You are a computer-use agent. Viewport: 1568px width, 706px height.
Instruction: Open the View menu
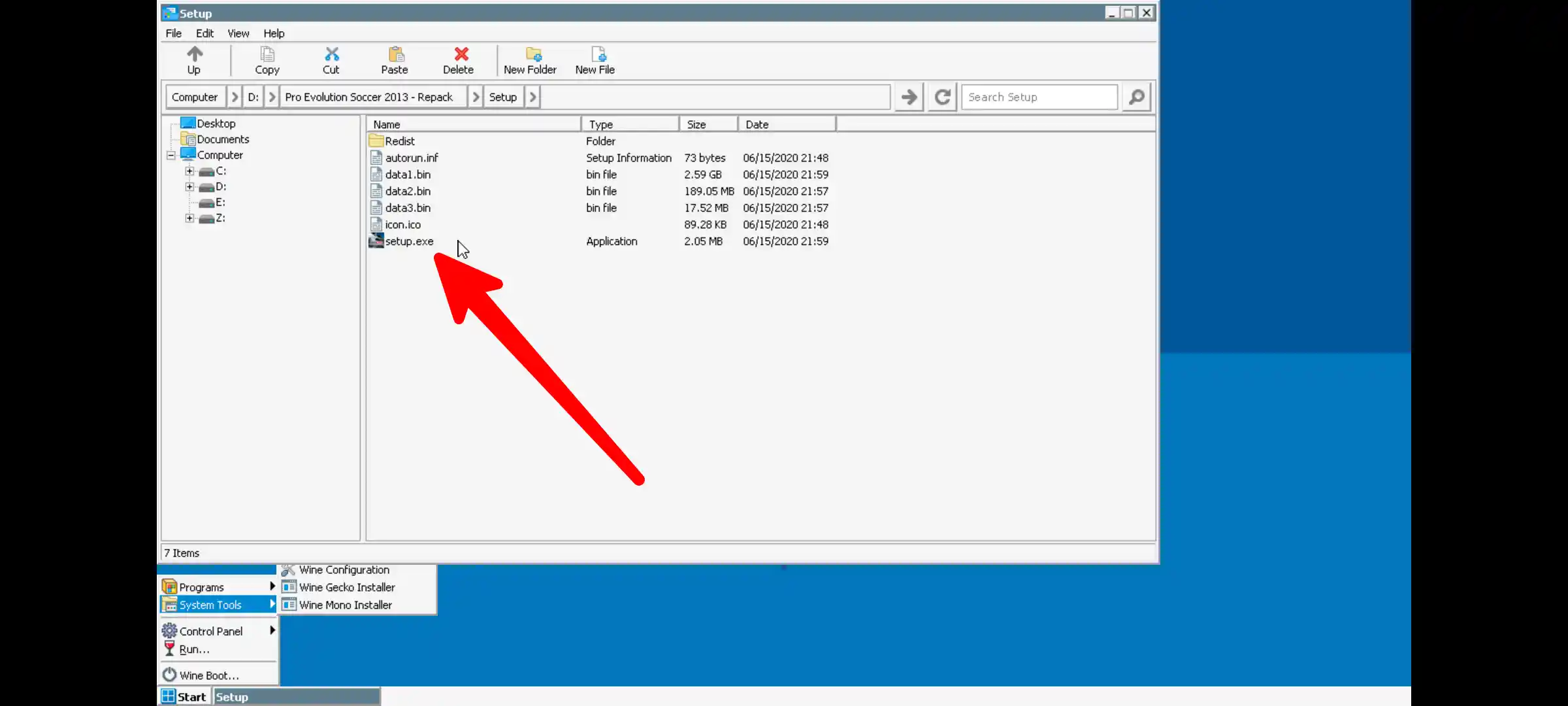238,33
